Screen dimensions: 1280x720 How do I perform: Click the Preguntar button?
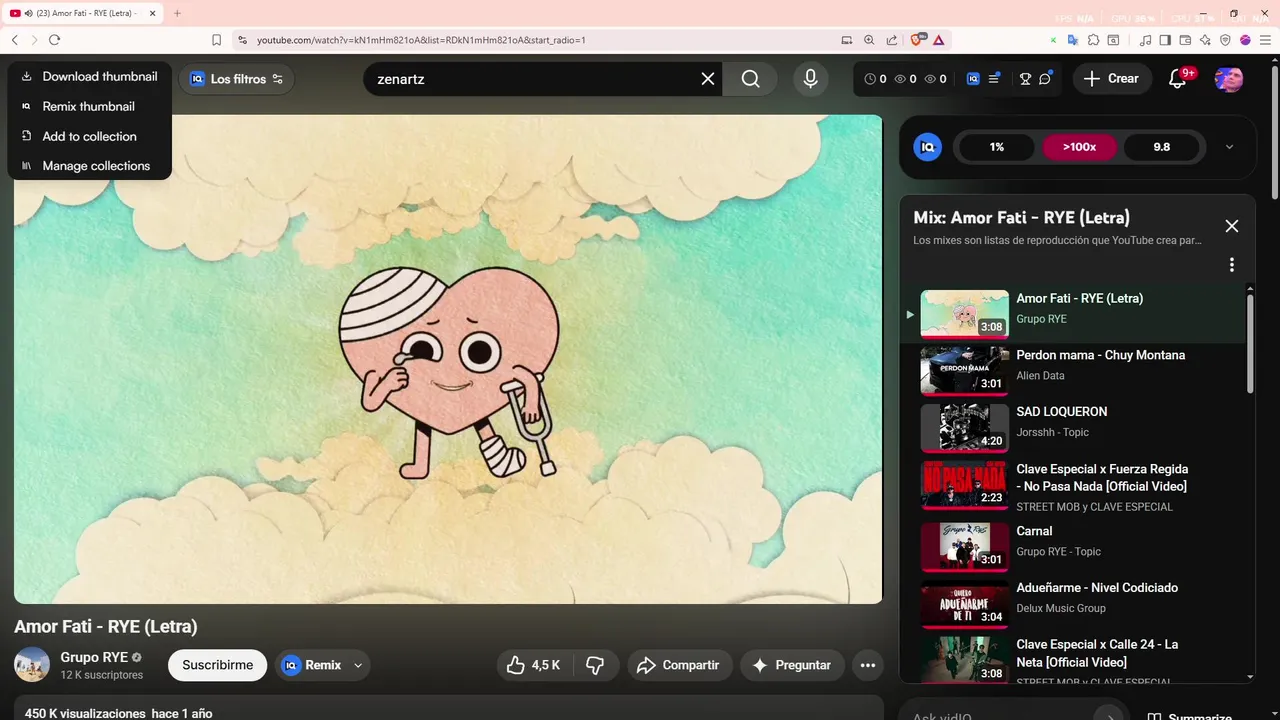click(x=792, y=665)
